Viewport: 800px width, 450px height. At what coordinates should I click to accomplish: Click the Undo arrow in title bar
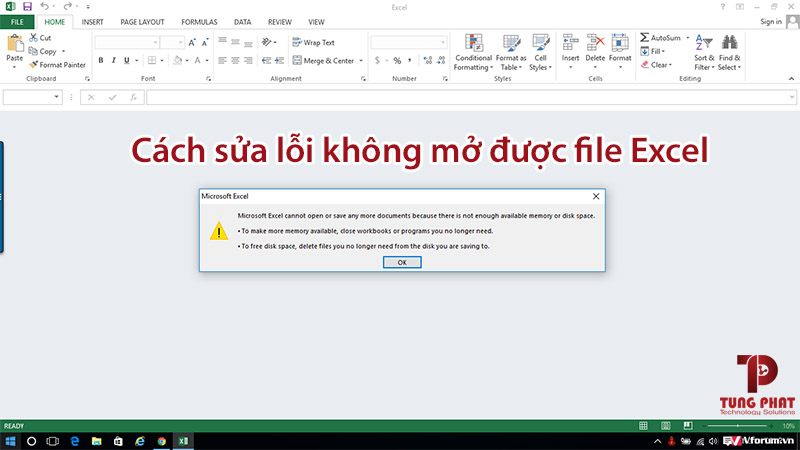coord(44,7)
